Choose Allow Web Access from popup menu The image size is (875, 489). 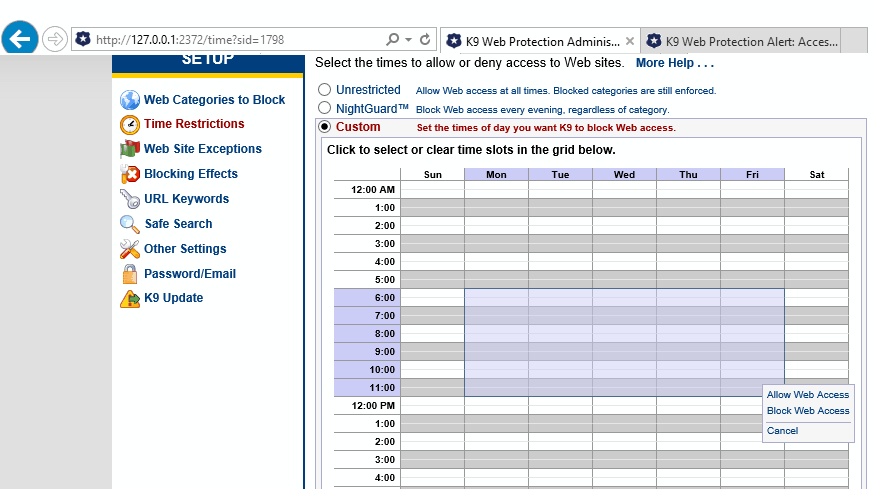(807, 395)
